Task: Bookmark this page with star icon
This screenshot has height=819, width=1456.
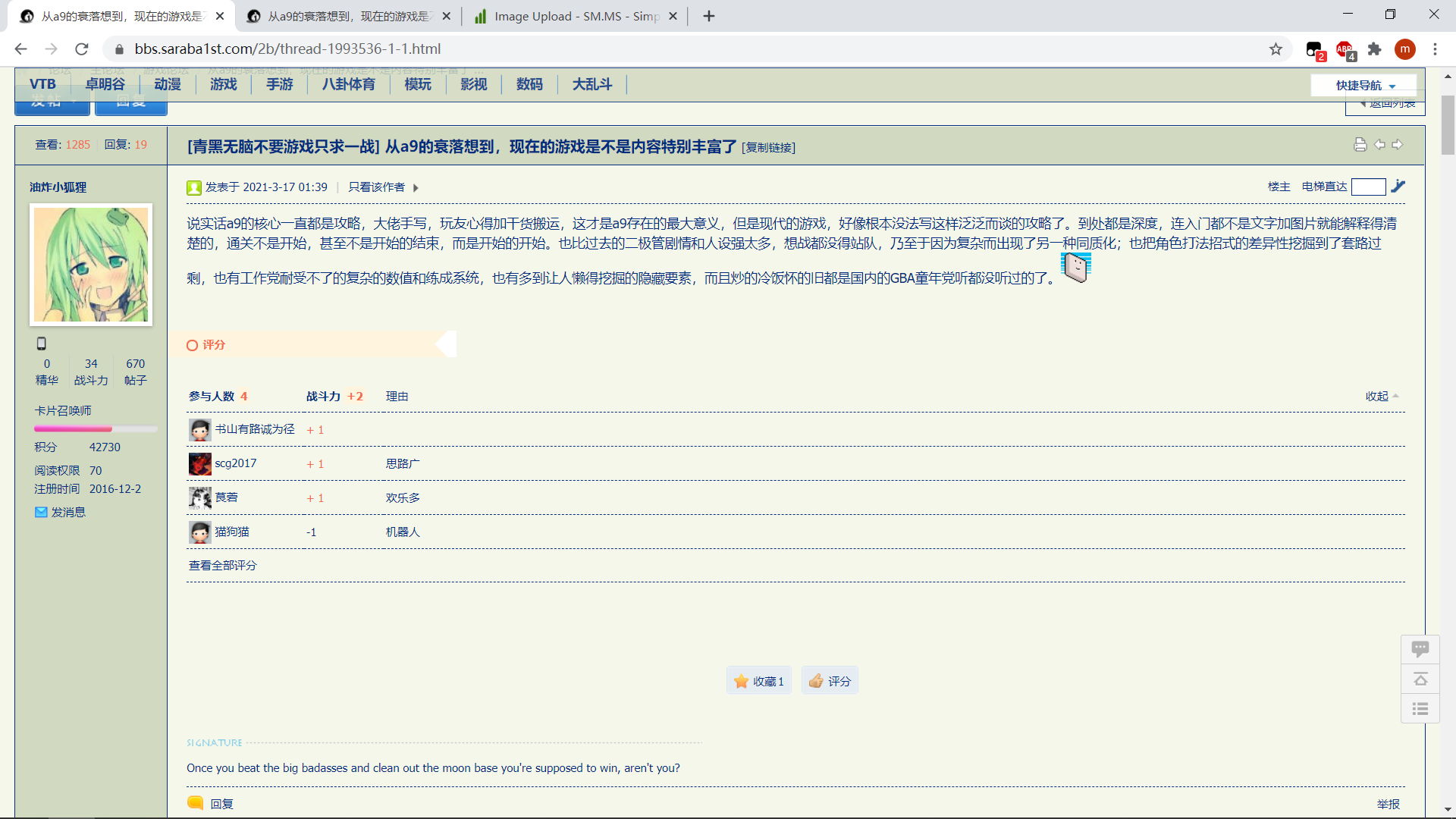Action: 1276,49
